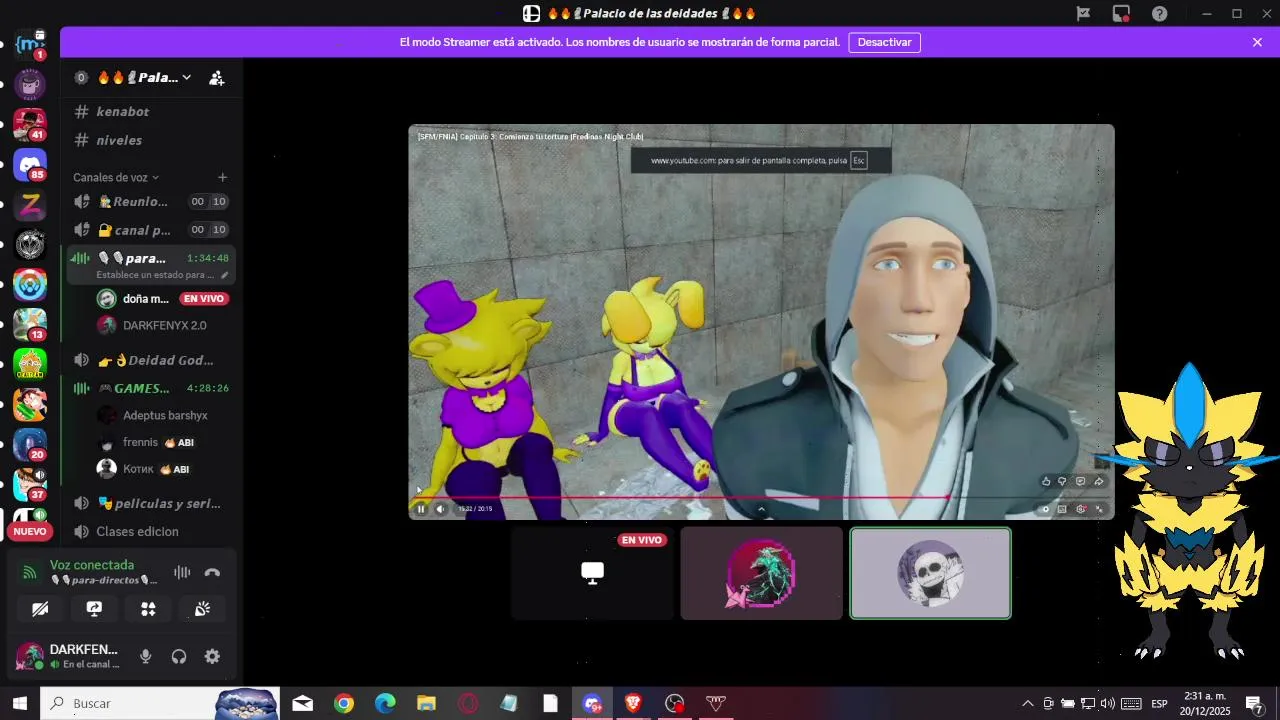
Task: Open DARKFEN... user profile panel
Action: [x=68, y=657]
